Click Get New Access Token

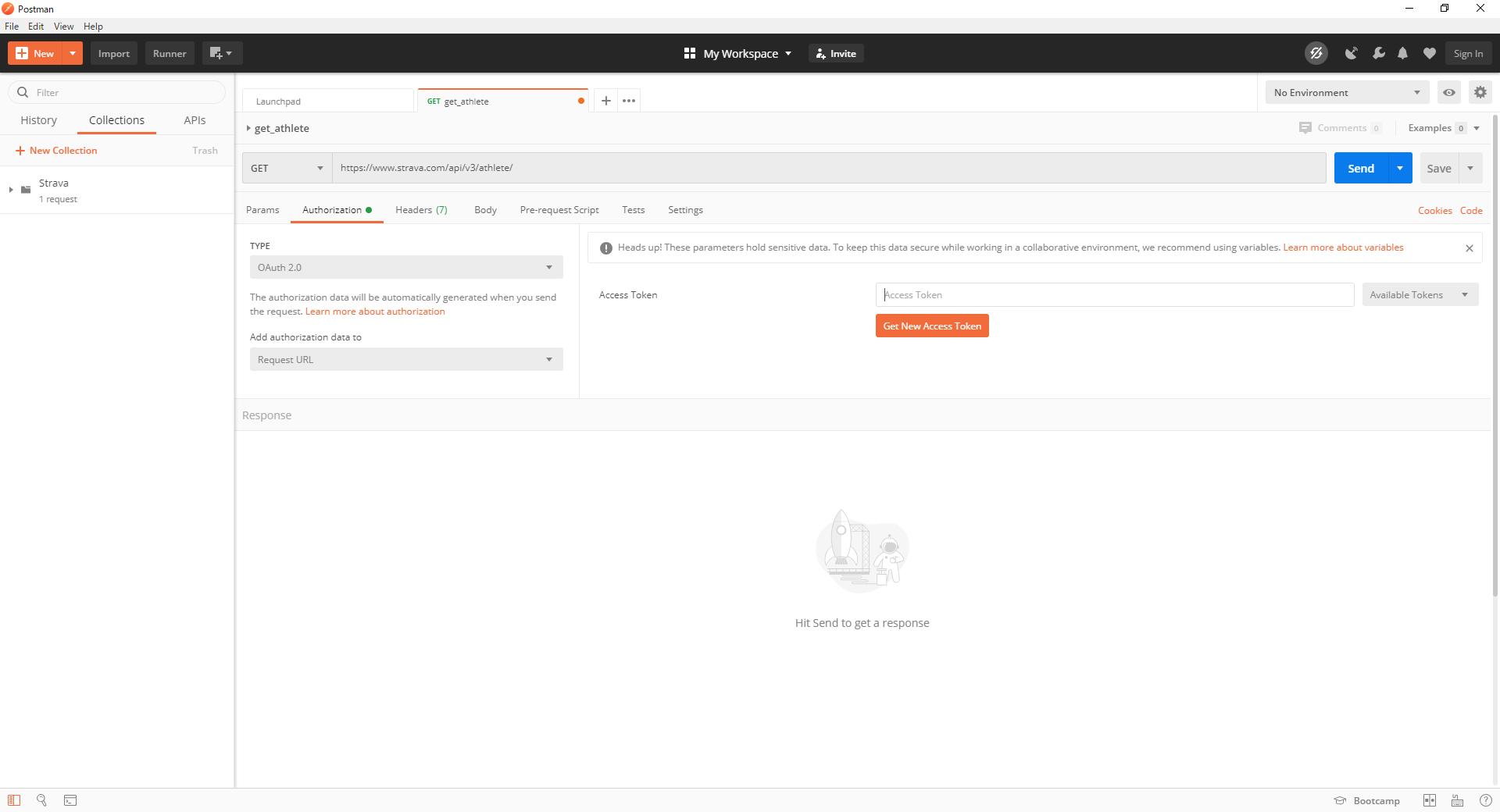click(x=932, y=326)
